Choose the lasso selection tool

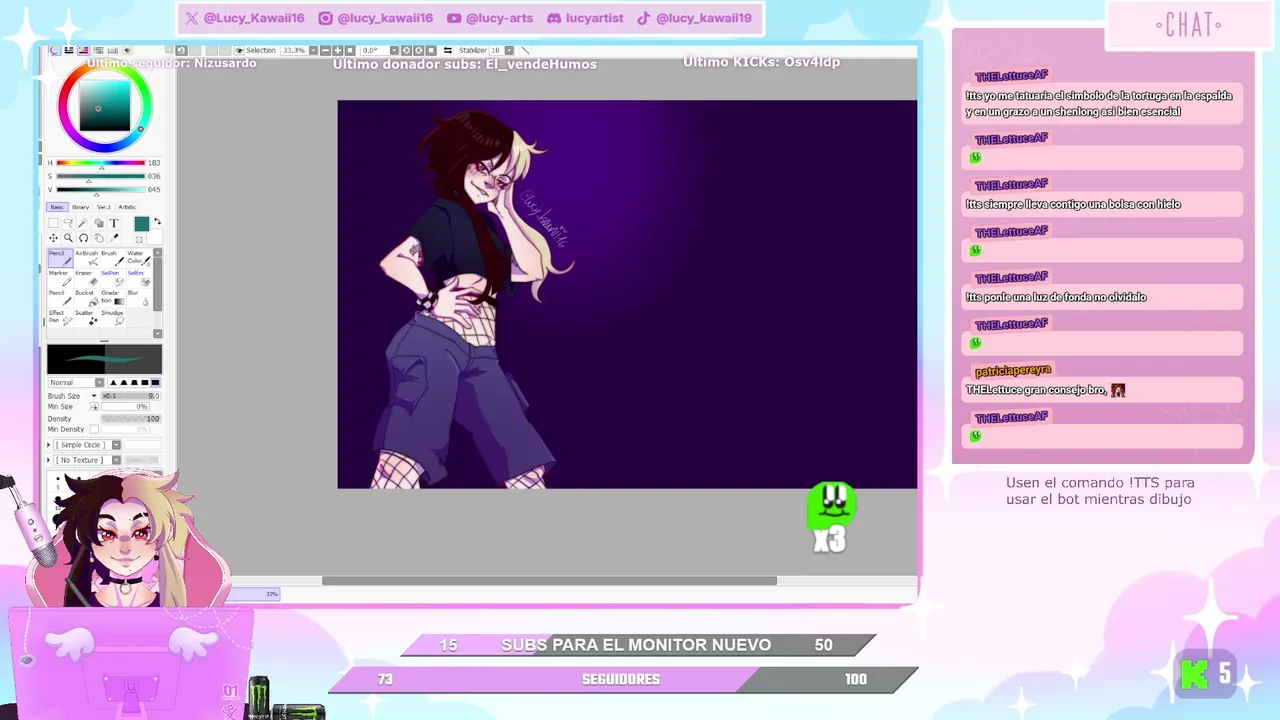(x=68, y=223)
